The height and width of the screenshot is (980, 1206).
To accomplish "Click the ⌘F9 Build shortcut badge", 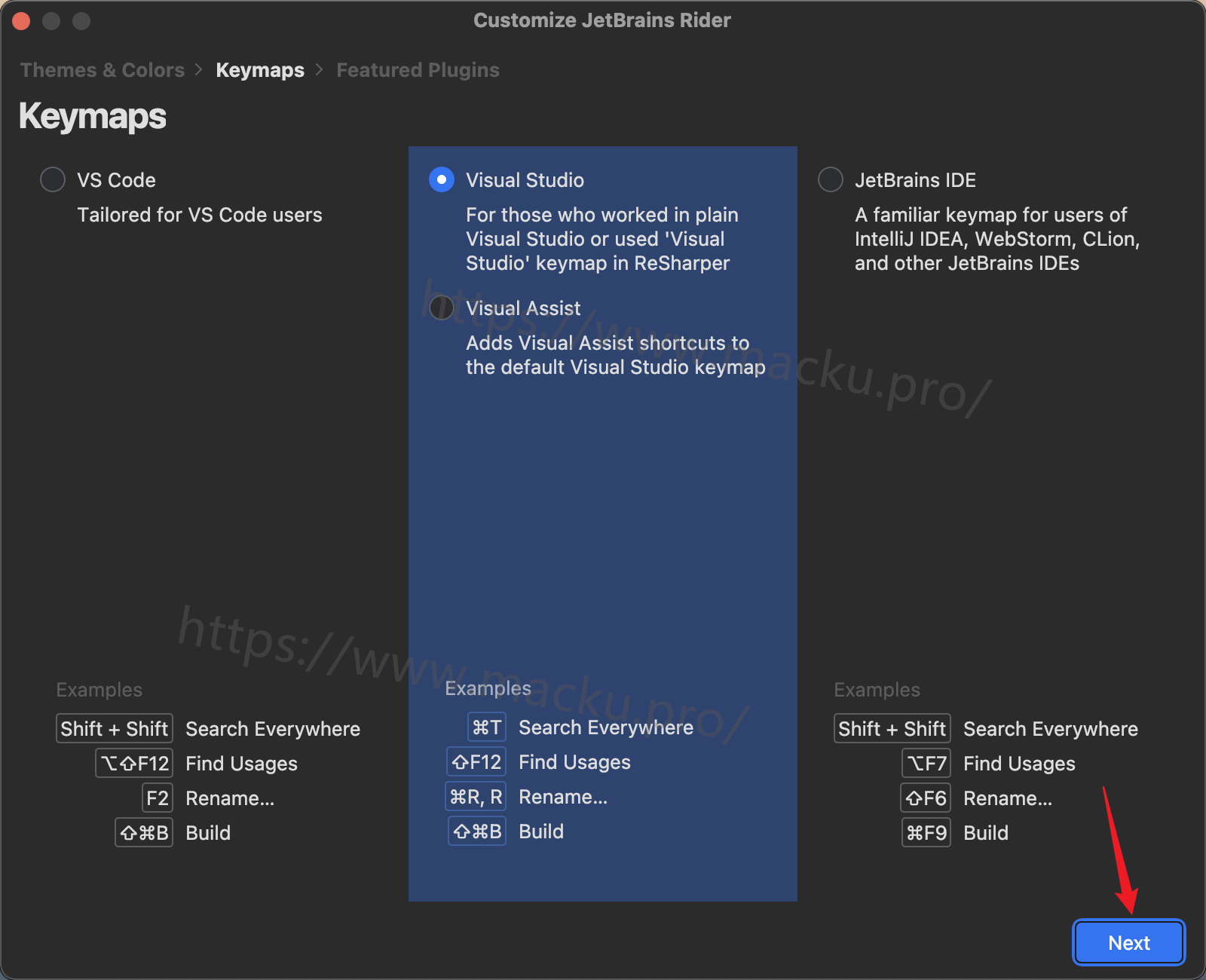I will [926, 833].
